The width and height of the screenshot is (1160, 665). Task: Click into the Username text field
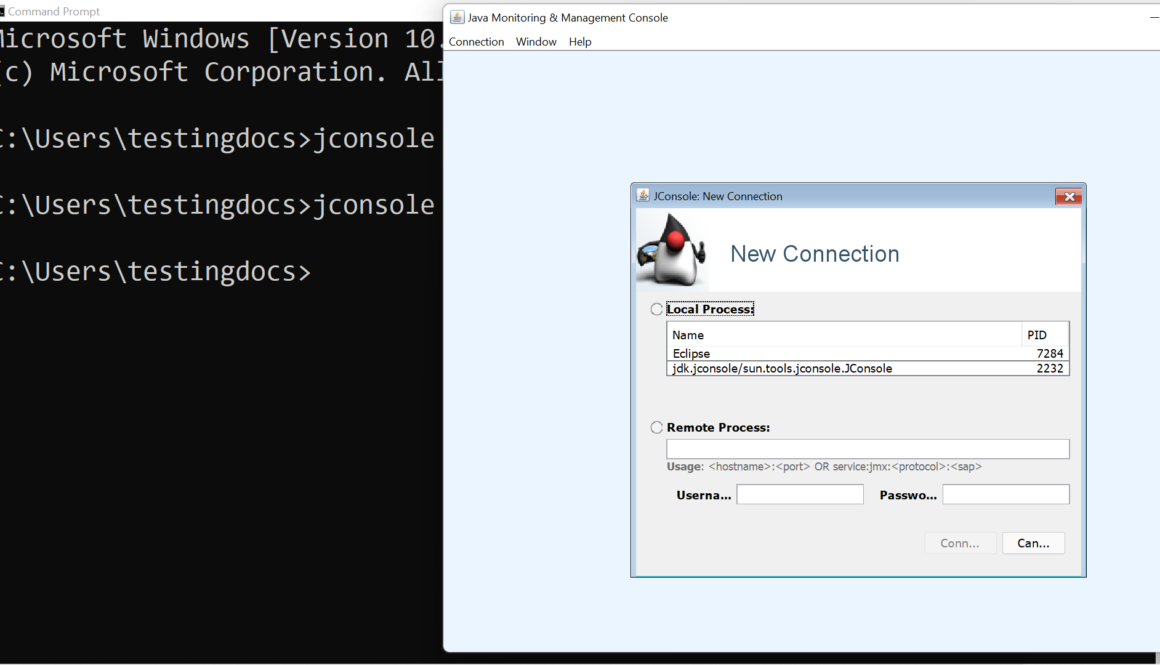800,495
